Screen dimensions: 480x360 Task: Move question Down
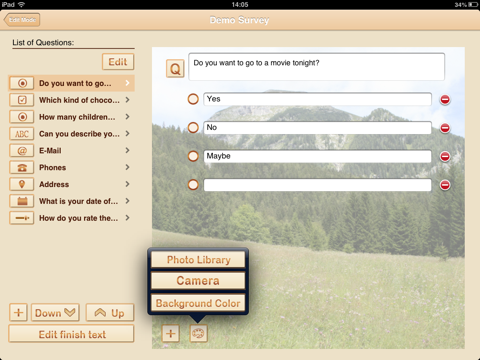click(55, 313)
